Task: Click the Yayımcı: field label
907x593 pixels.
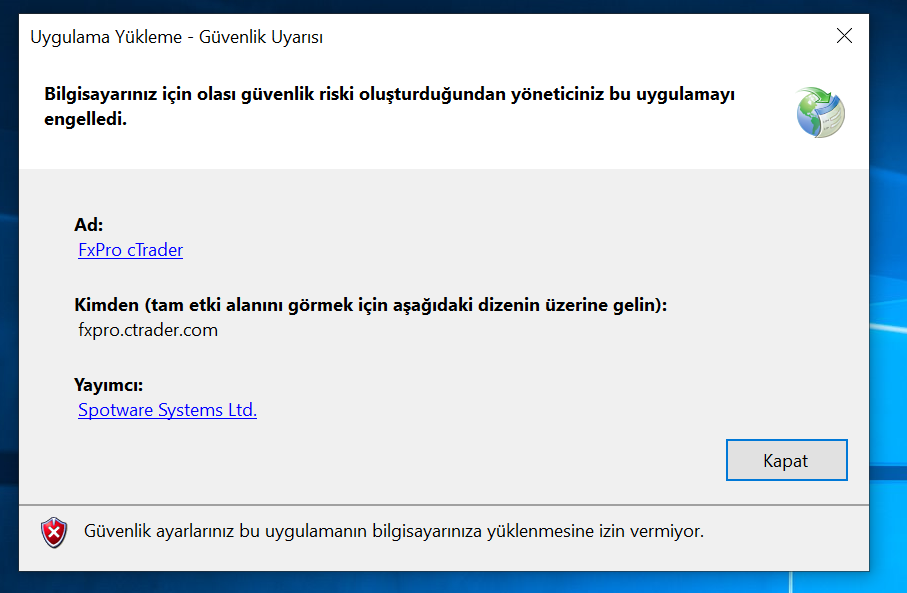Action: click(108, 385)
